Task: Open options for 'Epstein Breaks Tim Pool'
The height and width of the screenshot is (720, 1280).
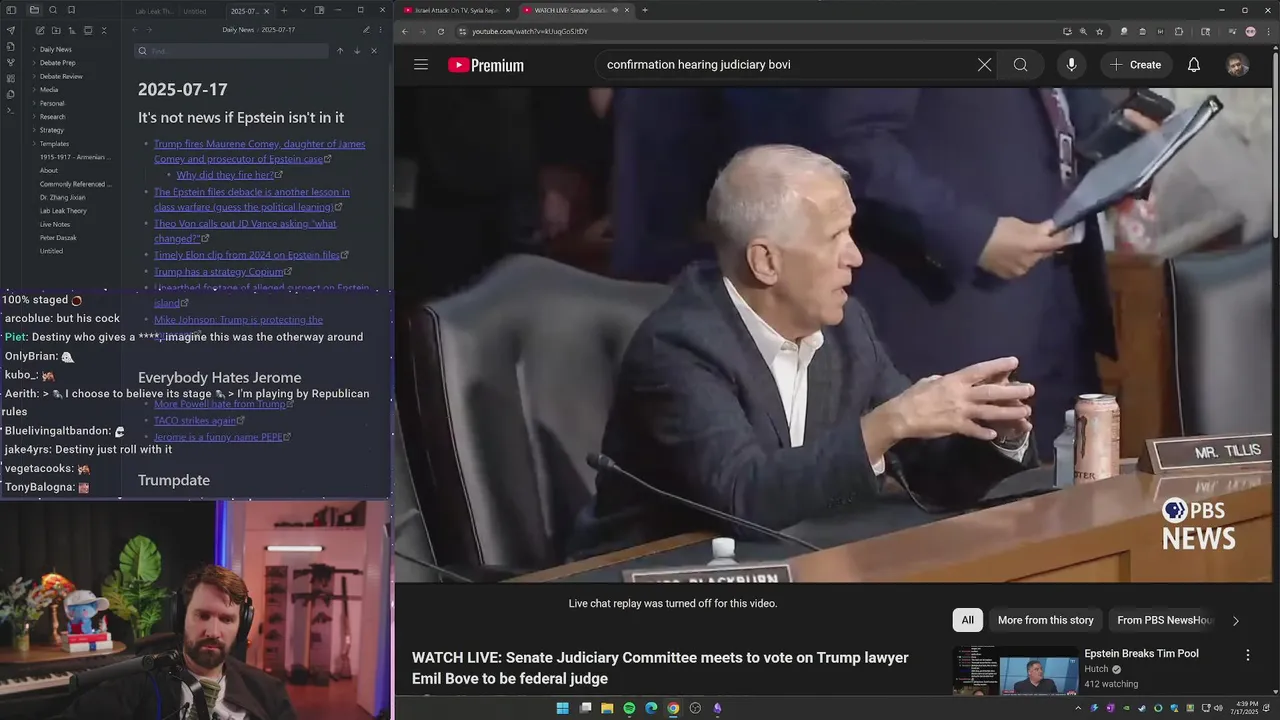Action: [1247, 655]
